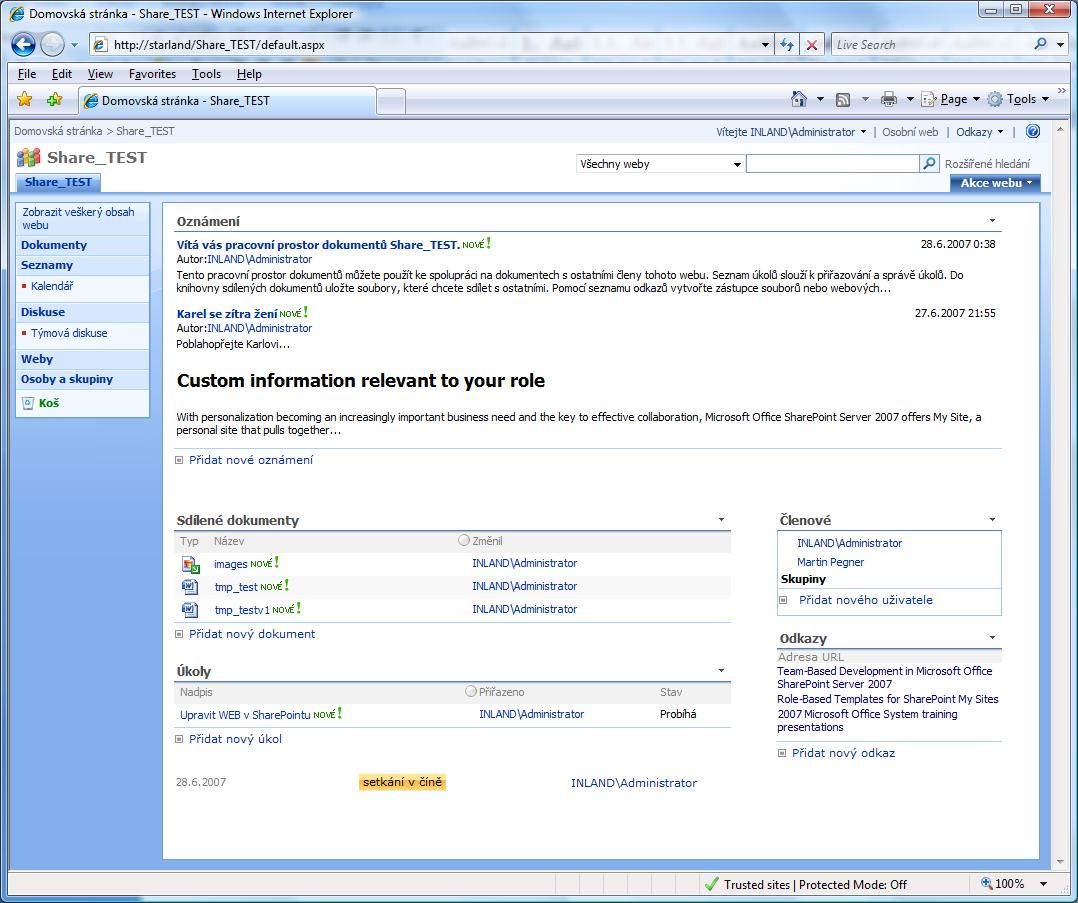Click the Add to Favorites icon
Image resolution: width=1078 pixels, height=903 pixels.
click(54, 99)
